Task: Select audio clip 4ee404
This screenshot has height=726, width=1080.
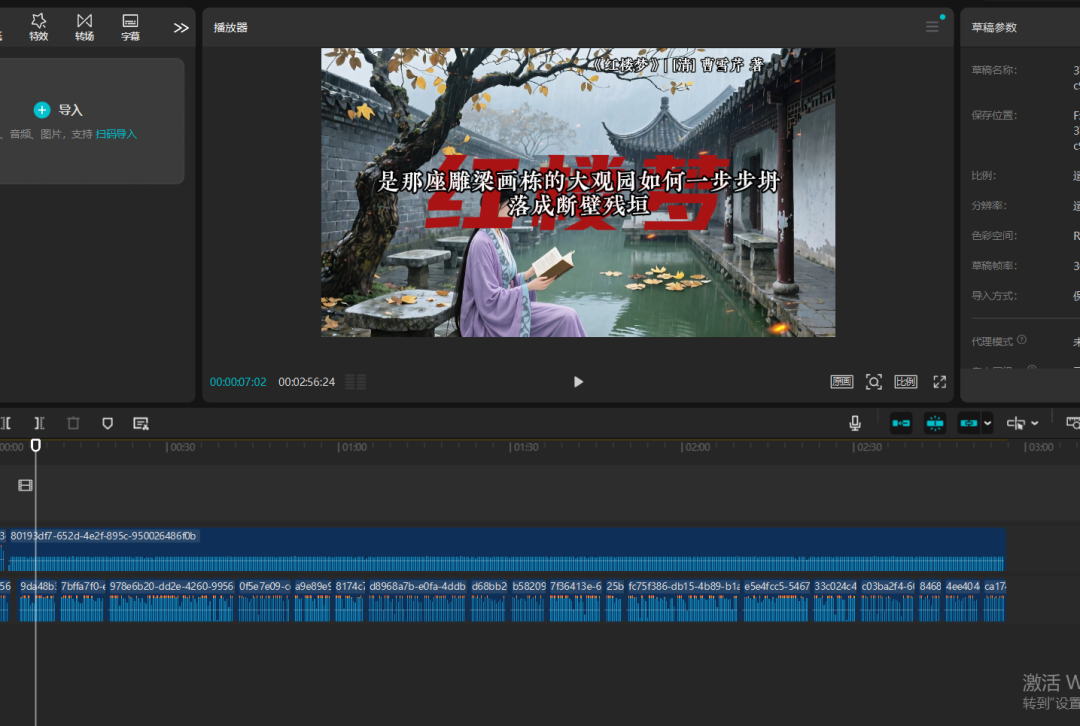Action: [962, 601]
